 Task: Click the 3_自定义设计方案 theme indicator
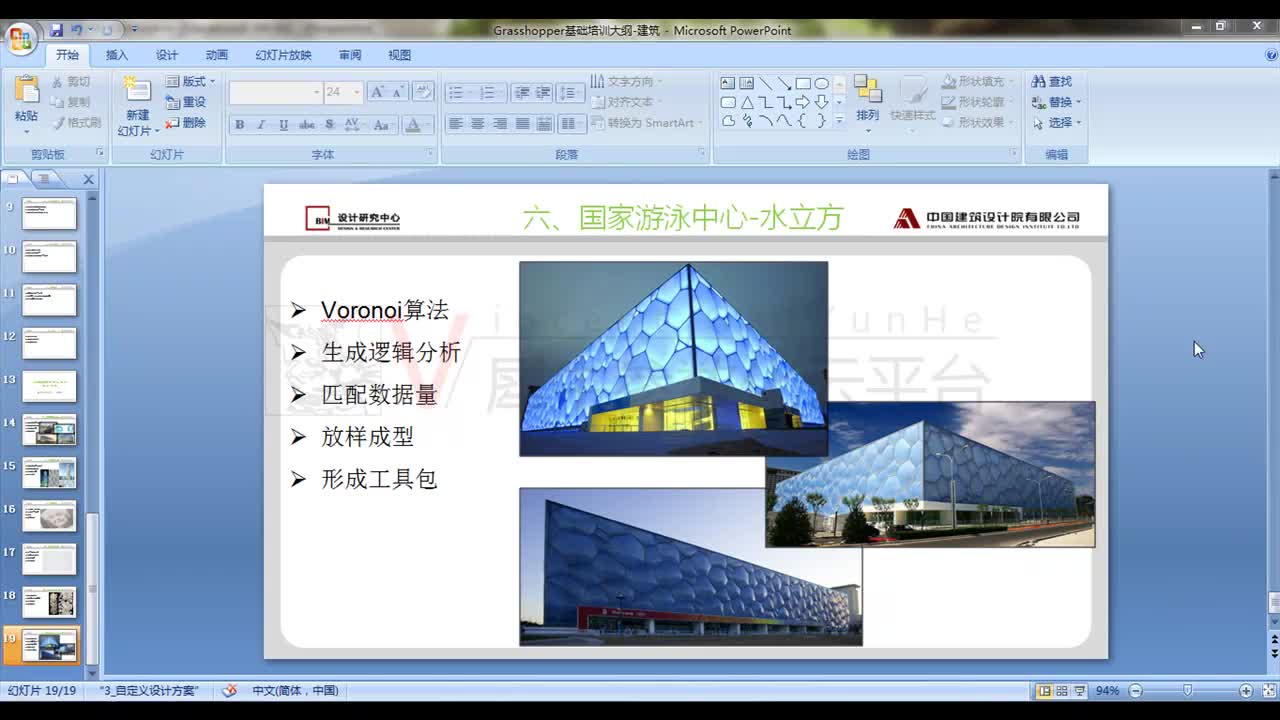point(150,691)
